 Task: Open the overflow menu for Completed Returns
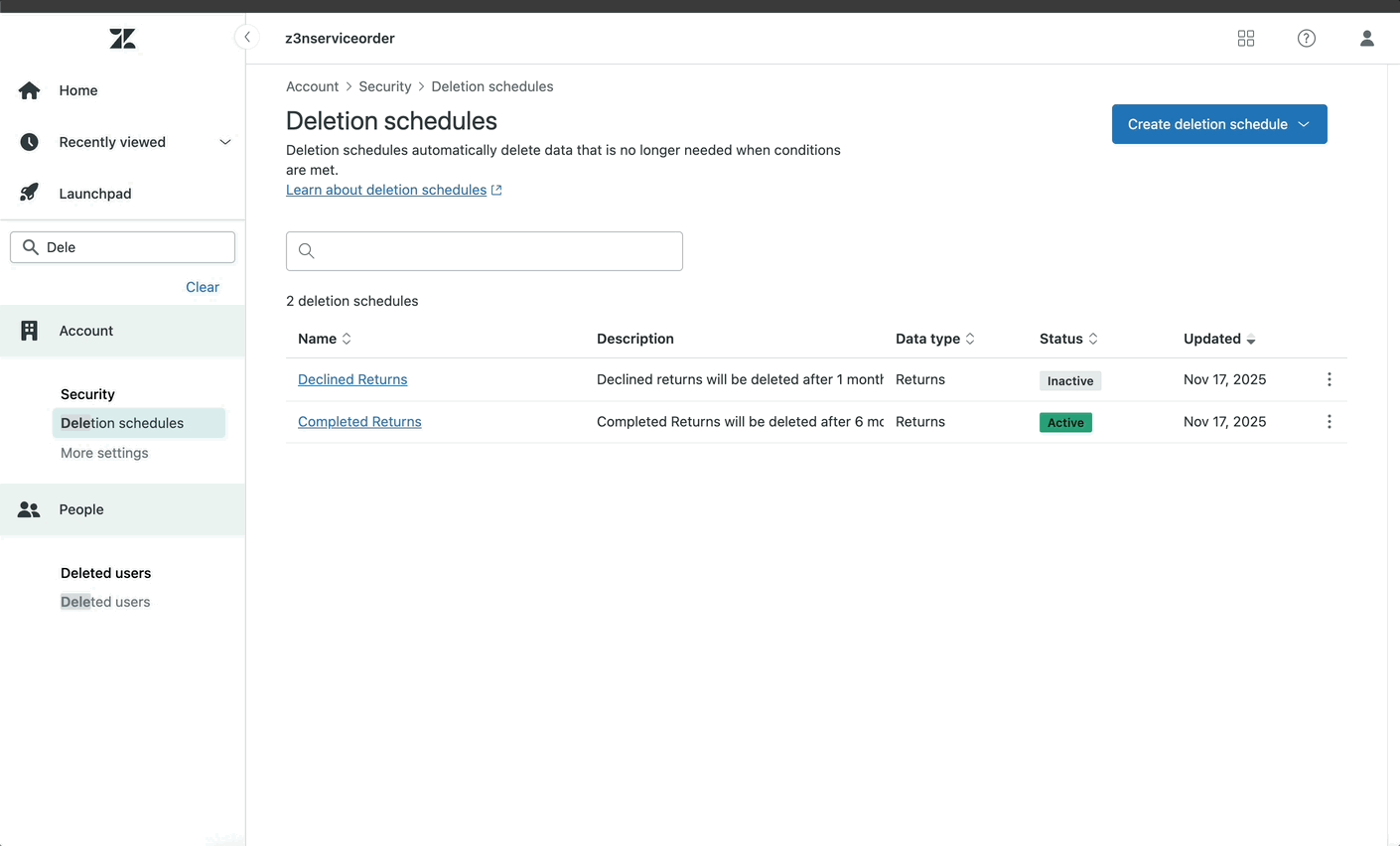(1329, 421)
